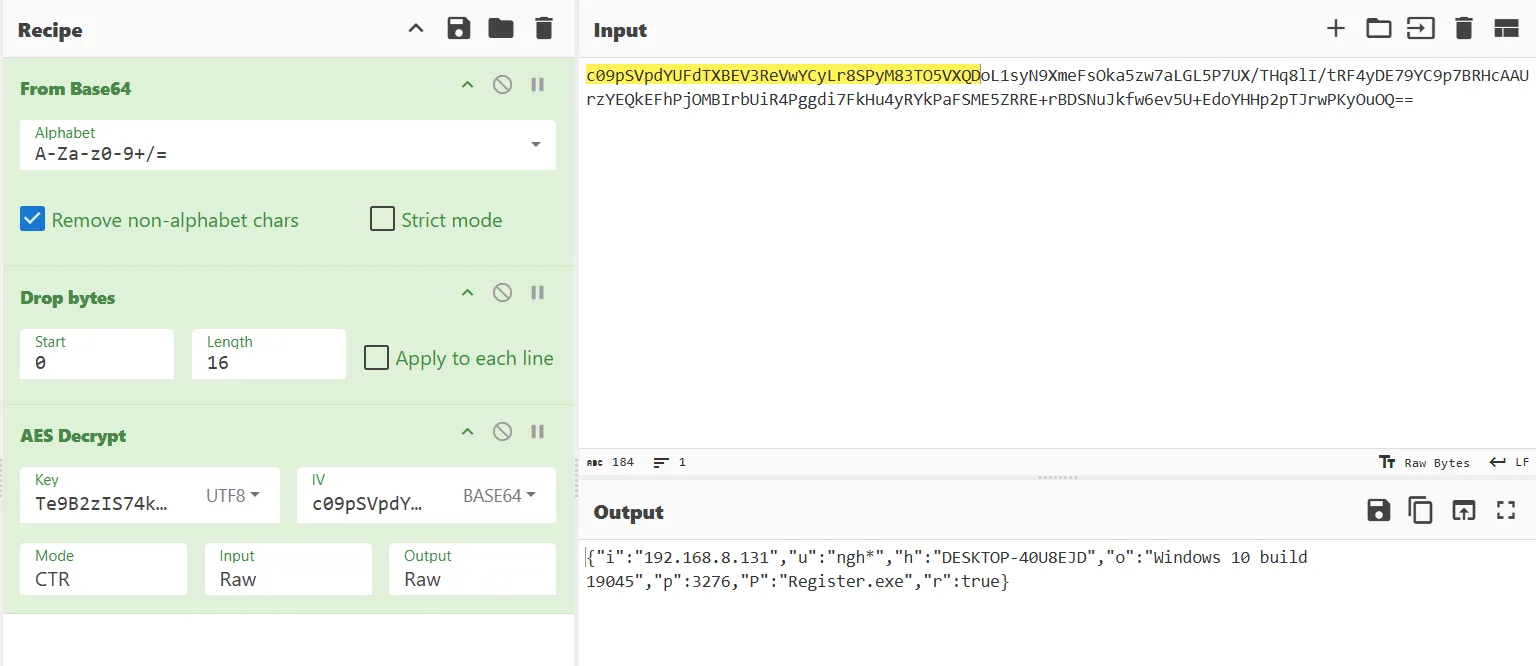Disable the AES Decrypt operation
Image resolution: width=1536 pixels, height=666 pixels.
502,432
